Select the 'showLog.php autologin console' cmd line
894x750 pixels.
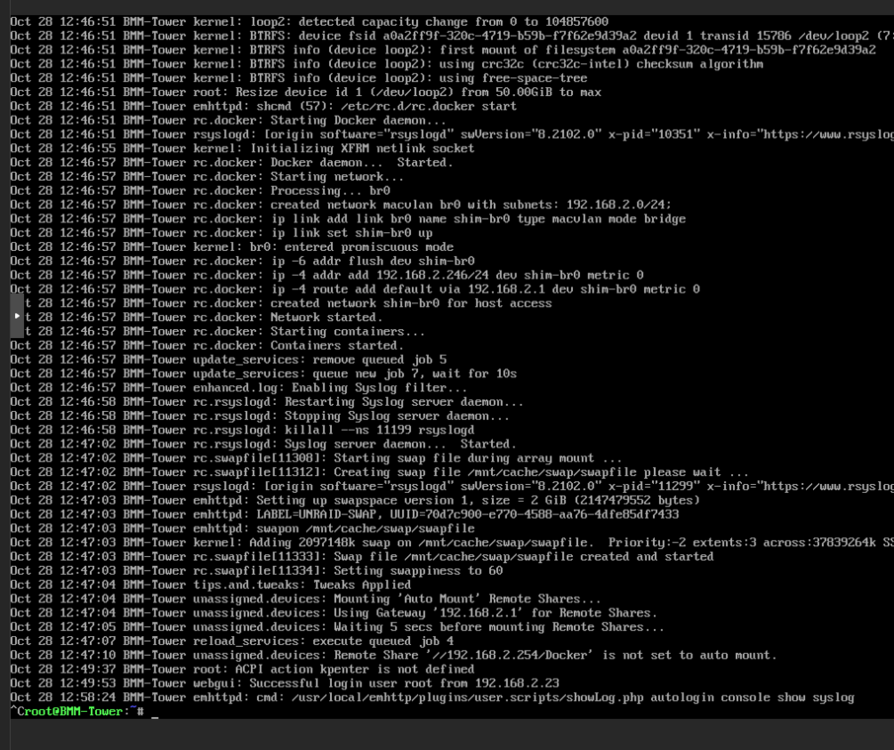(432, 697)
